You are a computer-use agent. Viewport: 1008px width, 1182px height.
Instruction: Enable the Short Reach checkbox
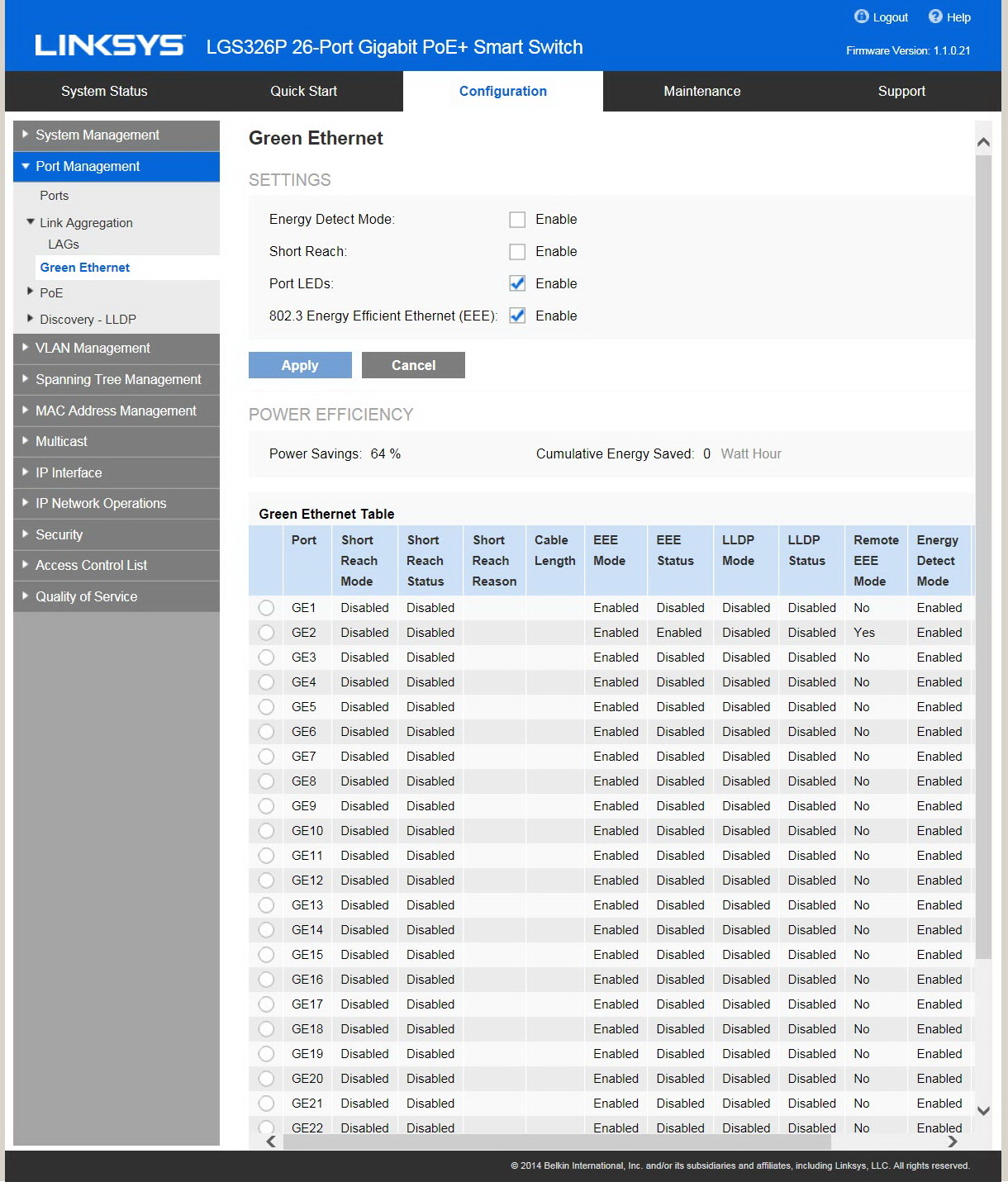coord(517,252)
